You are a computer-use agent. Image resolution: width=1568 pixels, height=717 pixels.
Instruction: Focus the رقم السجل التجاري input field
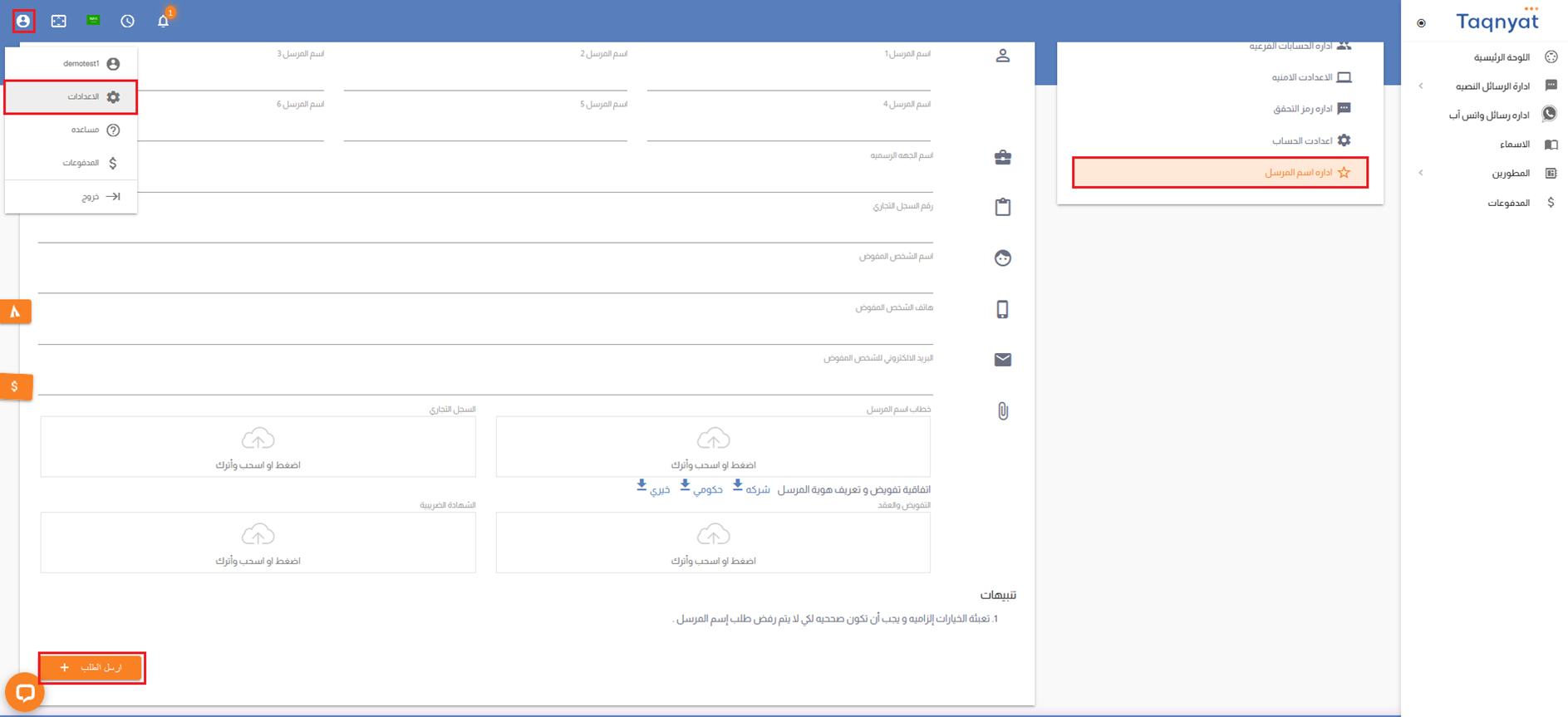[x=485, y=228]
